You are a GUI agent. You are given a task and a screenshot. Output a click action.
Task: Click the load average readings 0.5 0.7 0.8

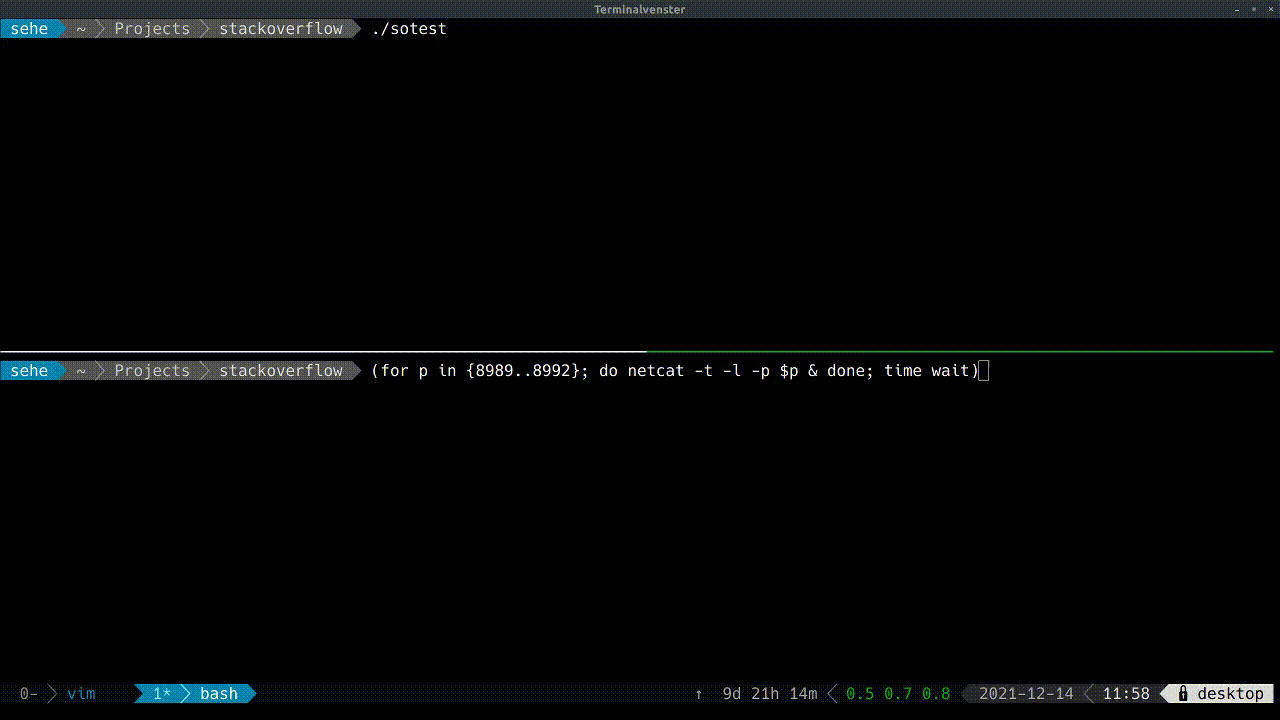point(897,693)
